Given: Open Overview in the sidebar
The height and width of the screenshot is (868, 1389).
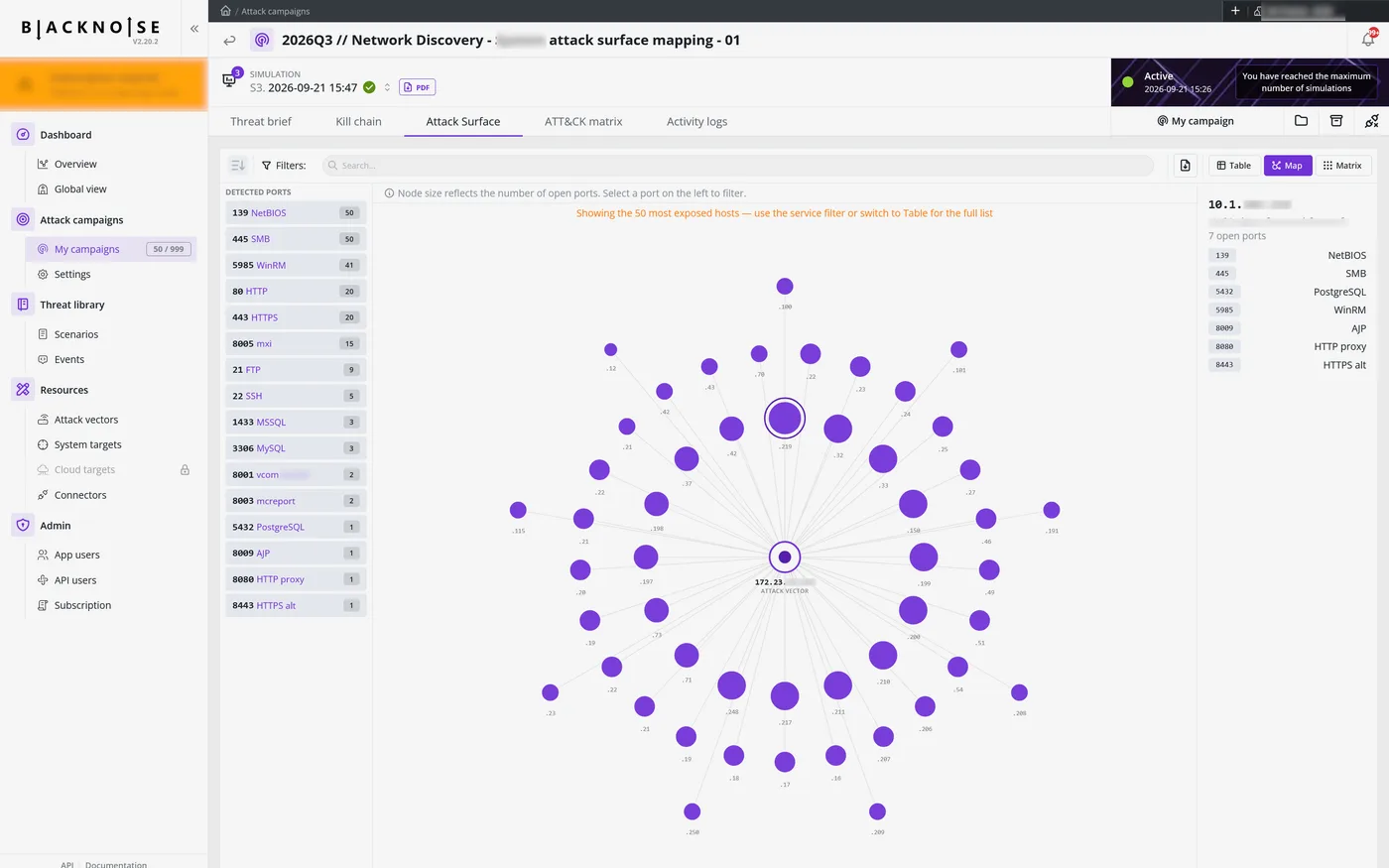Looking at the screenshot, I should [x=75, y=165].
